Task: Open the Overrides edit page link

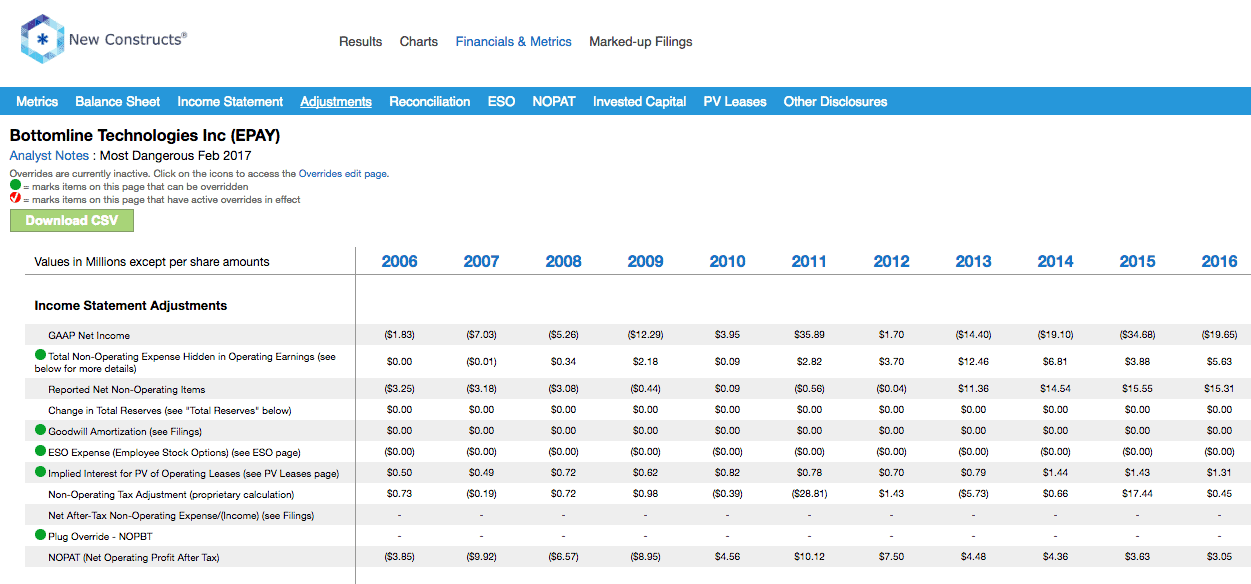Action: pyautogui.click(x=343, y=173)
